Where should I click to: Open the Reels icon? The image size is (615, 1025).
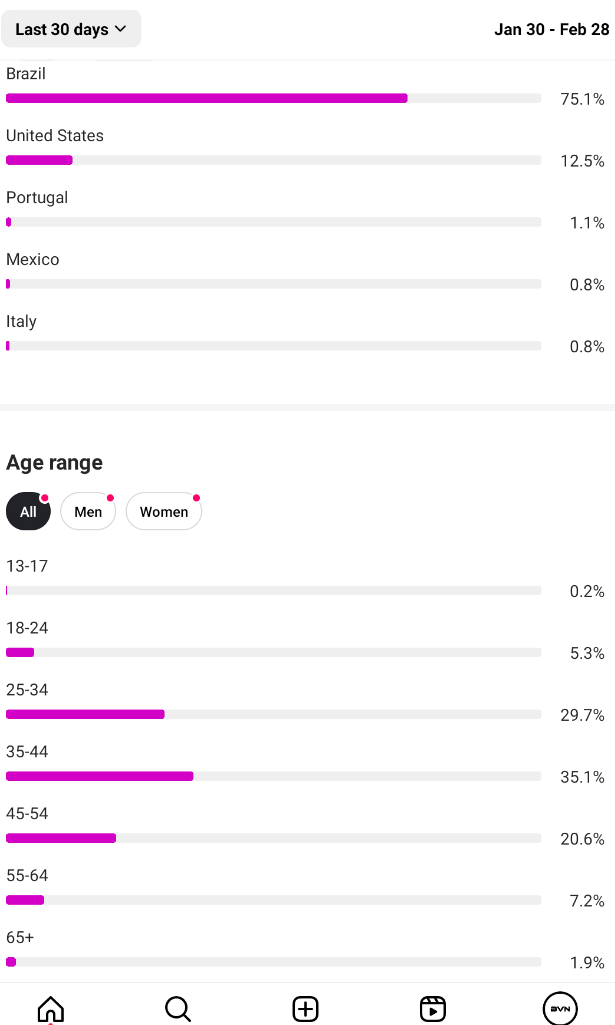tap(432, 1009)
